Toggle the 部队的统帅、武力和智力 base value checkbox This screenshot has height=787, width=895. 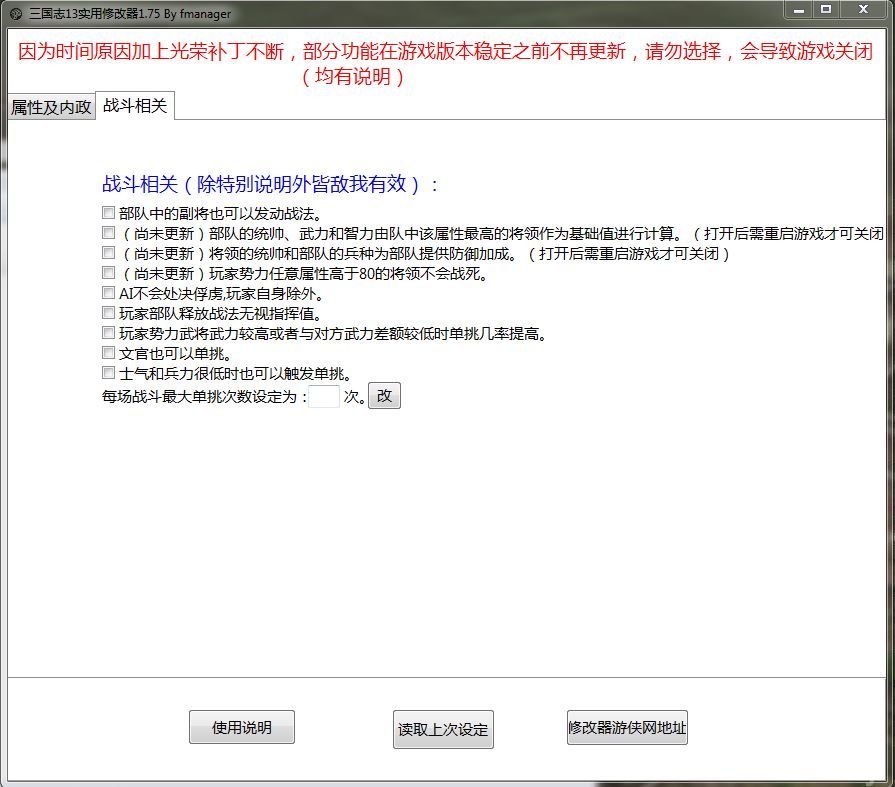(x=108, y=233)
